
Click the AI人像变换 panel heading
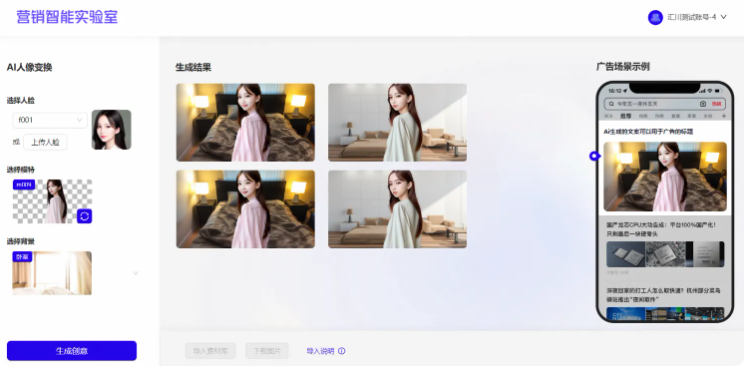[x=29, y=67]
